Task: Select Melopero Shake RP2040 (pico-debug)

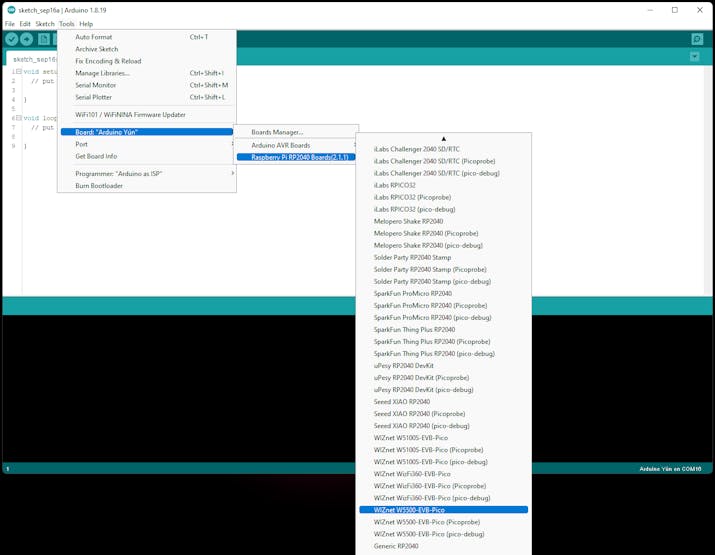Action: [443, 245]
